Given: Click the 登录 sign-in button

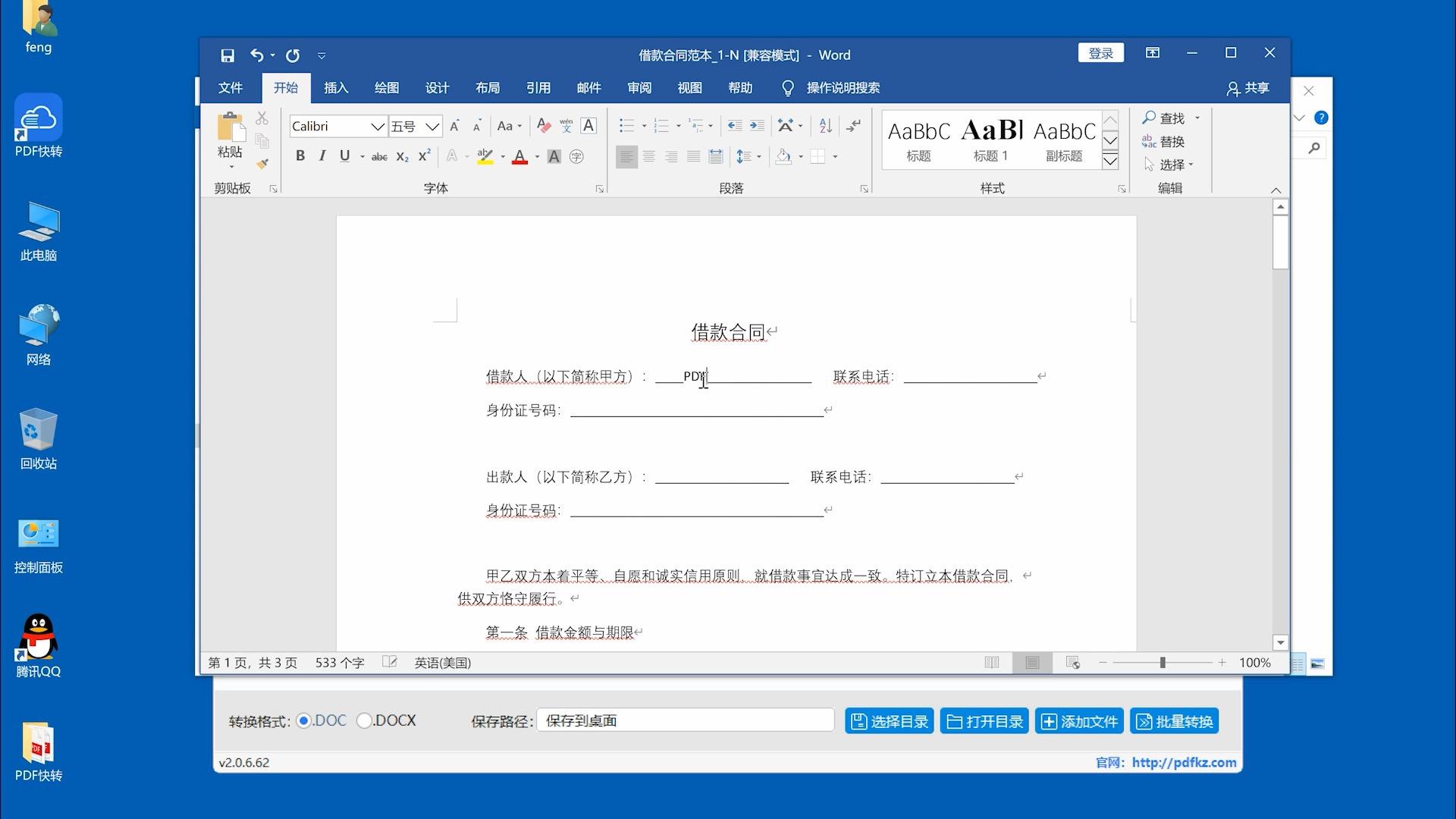Looking at the screenshot, I should pos(1100,53).
